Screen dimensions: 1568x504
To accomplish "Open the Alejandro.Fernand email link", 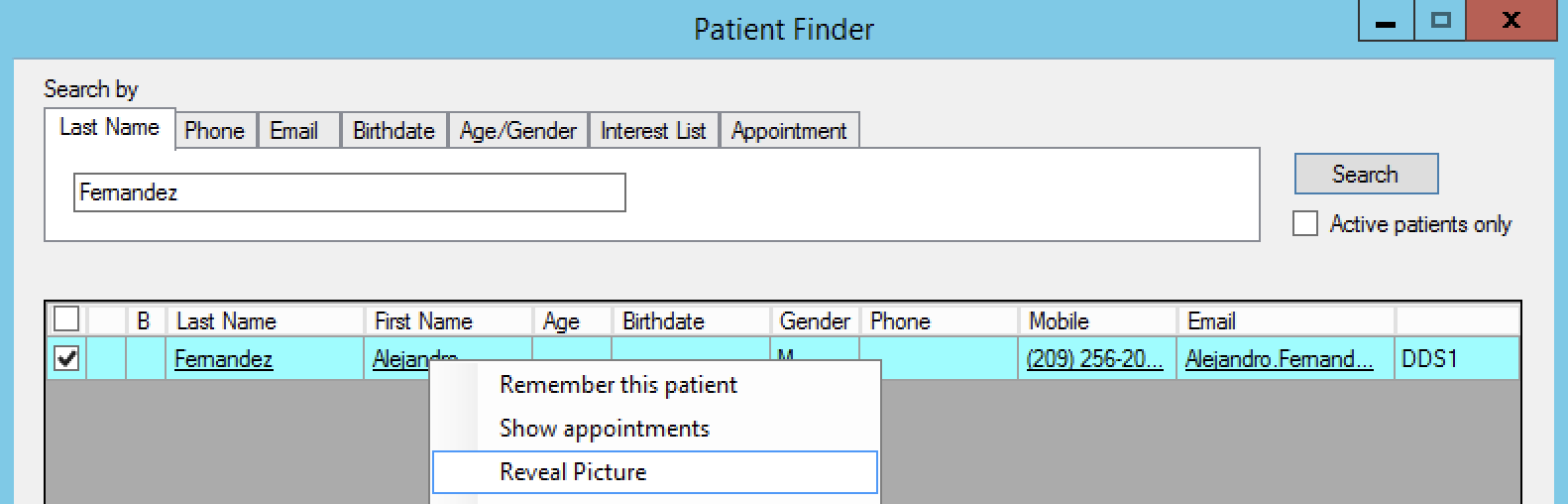I will 1279,359.
